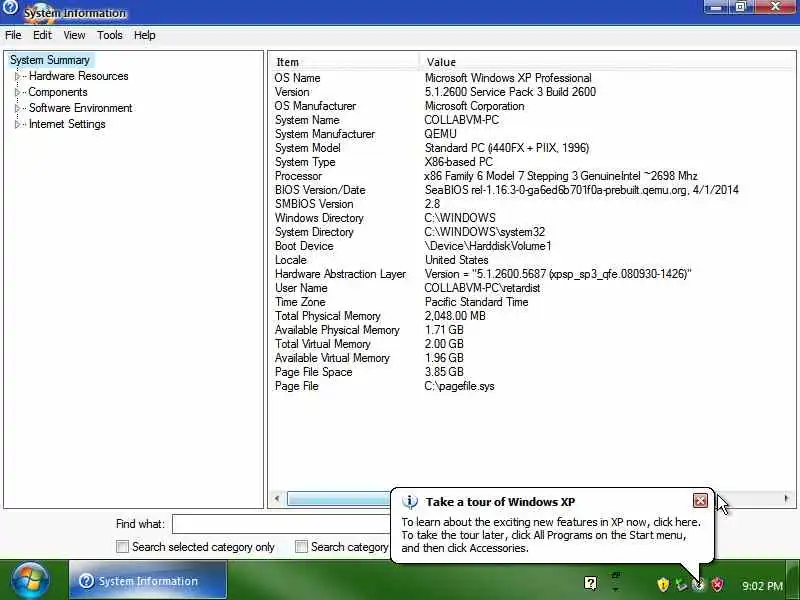Select the Software Environment tree item
The image size is (800, 600).
click(81, 108)
